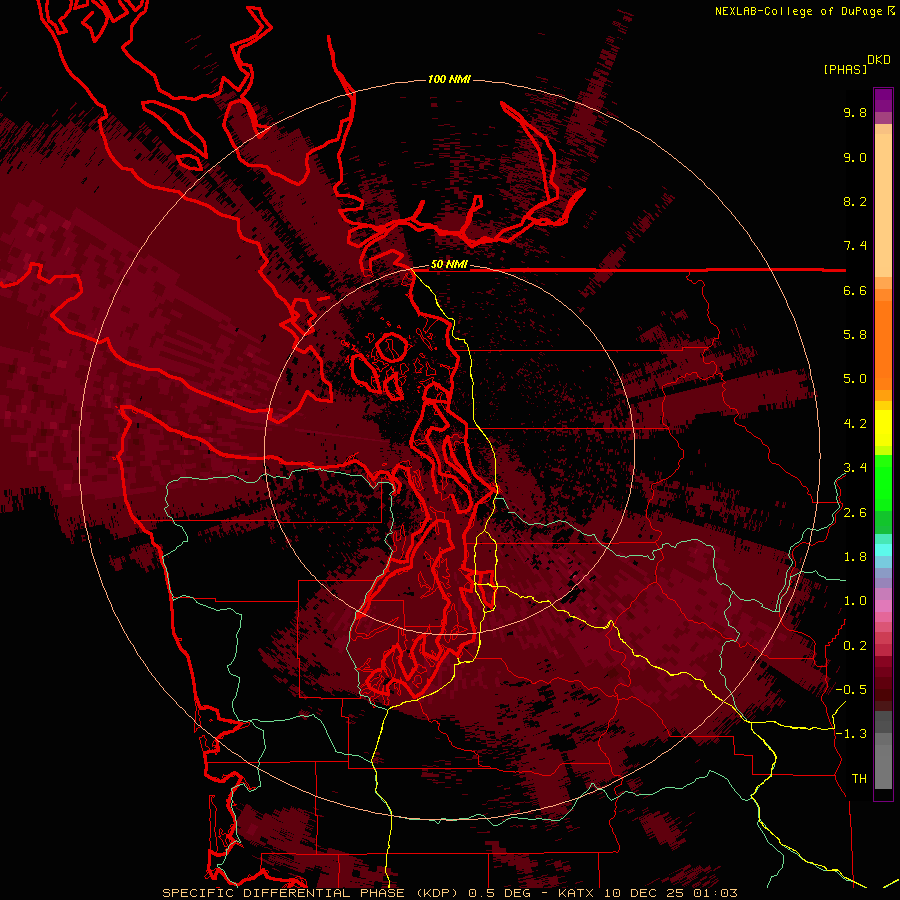Click the orange band of color scale
Screen dimensions: 900x900
tap(883, 344)
